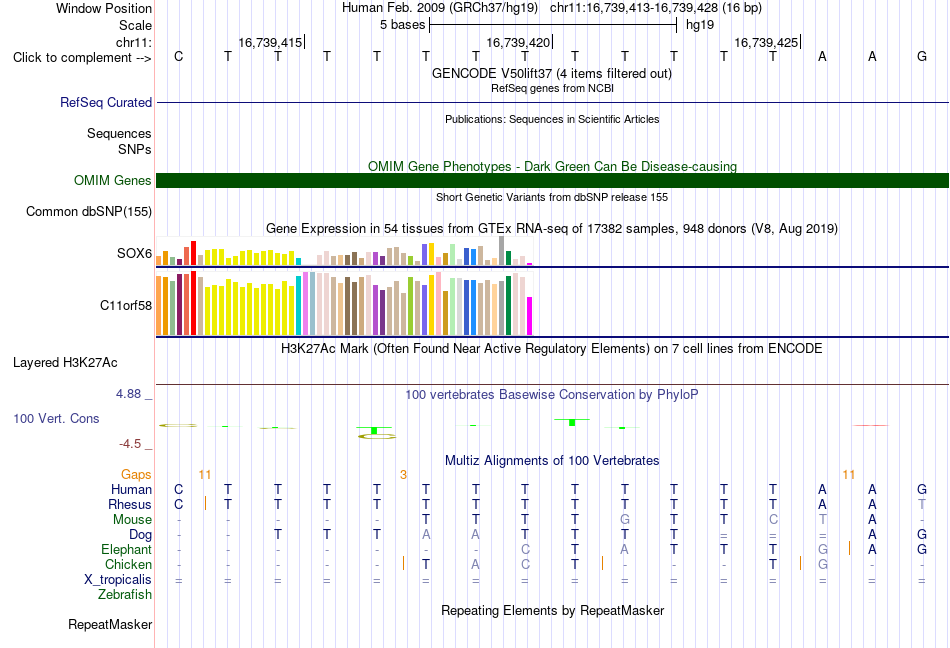950x648 pixels.
Task: Click the last base G in the sequence ruler
Action: [922, 56]
